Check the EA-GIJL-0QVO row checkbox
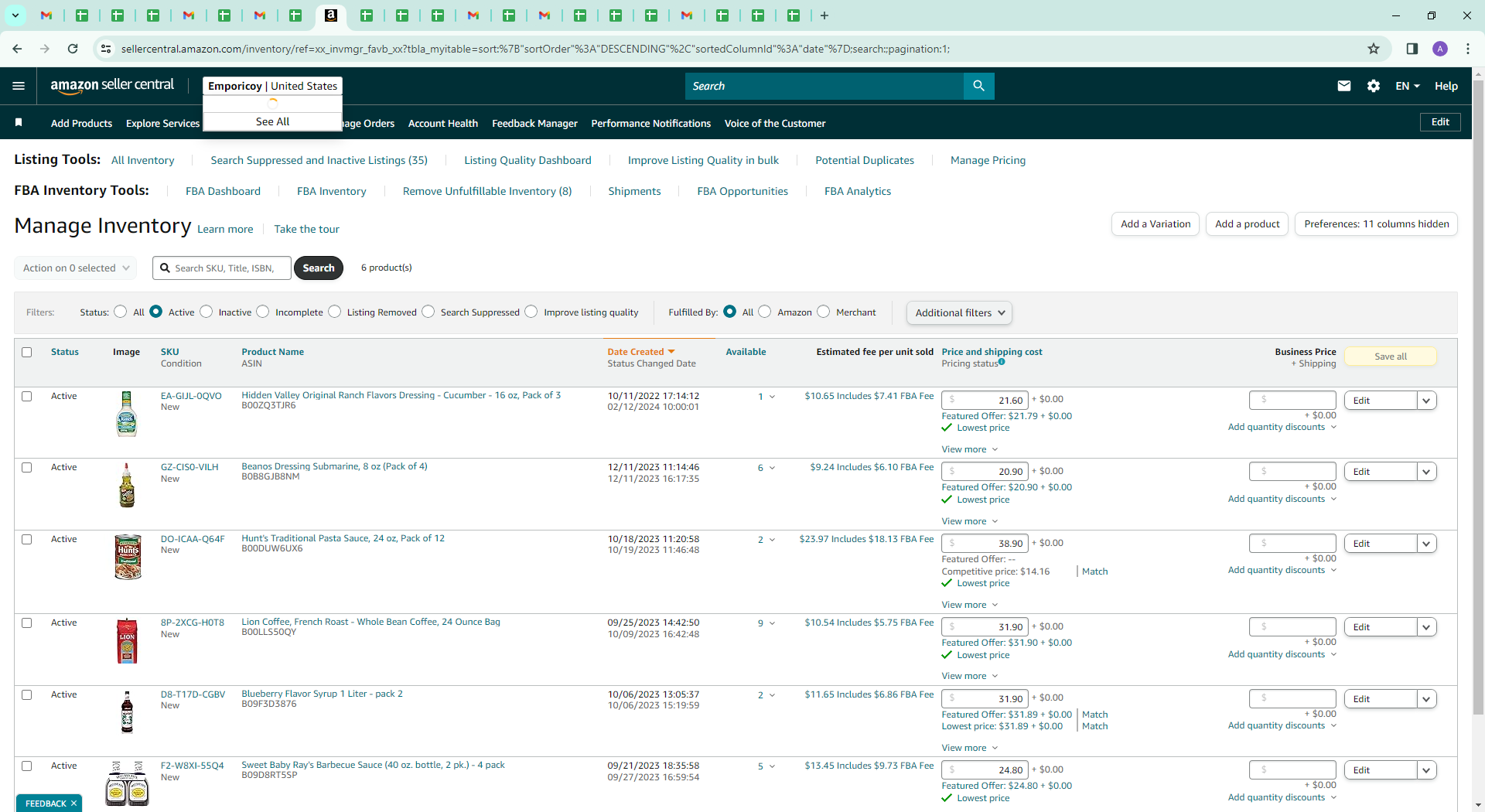 pos(27,396)
